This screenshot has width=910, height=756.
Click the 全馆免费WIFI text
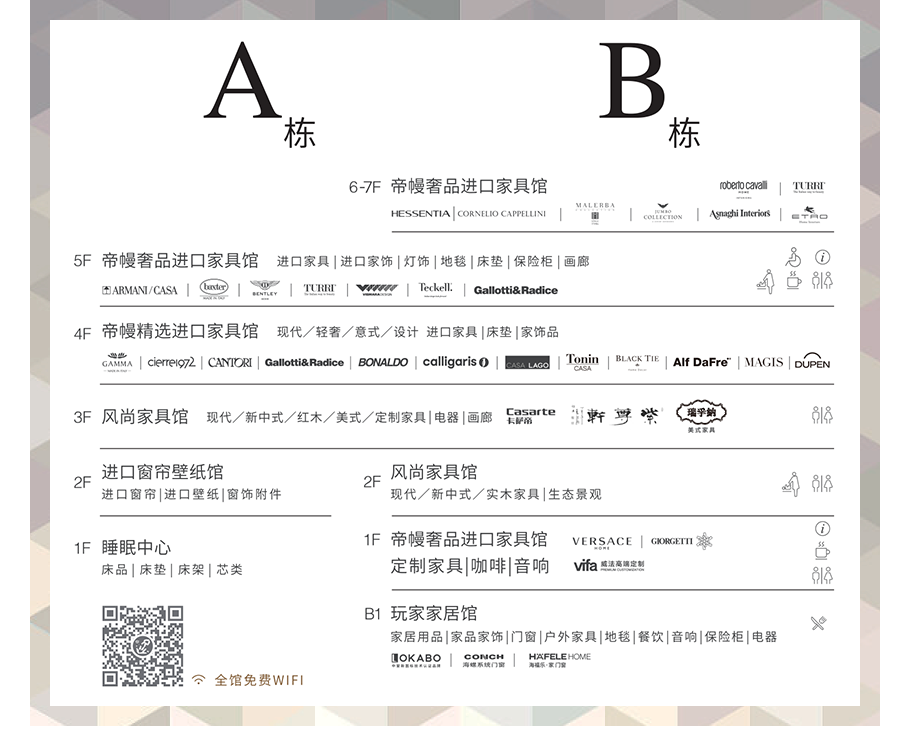coord(259,680)
